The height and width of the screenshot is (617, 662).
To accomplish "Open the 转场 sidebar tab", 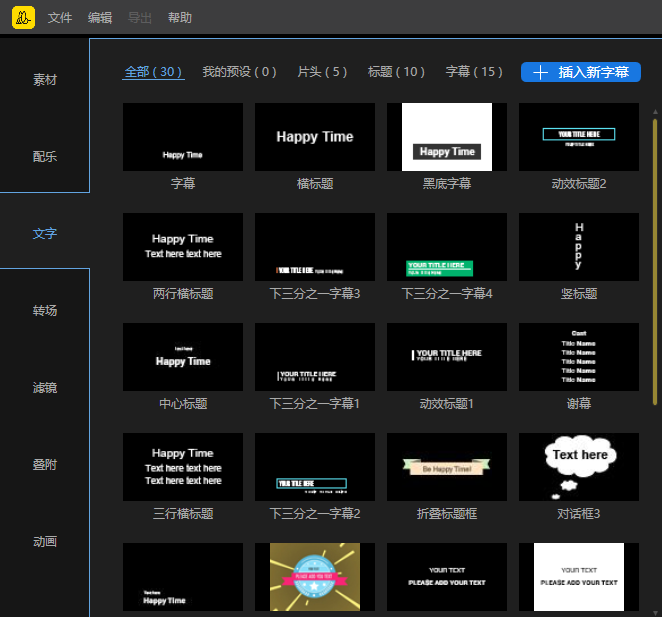I will coord(45,310).
